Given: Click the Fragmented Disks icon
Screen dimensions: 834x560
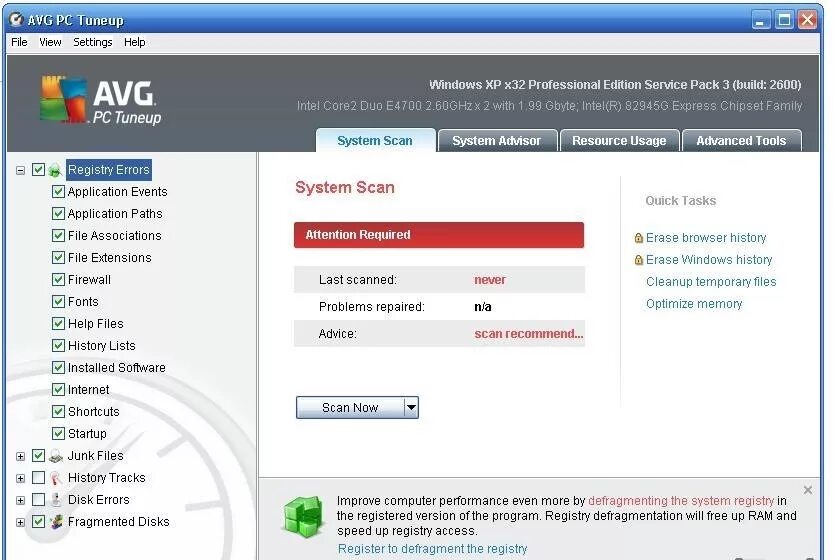Looking at the screenshot, I should point(56,522).
